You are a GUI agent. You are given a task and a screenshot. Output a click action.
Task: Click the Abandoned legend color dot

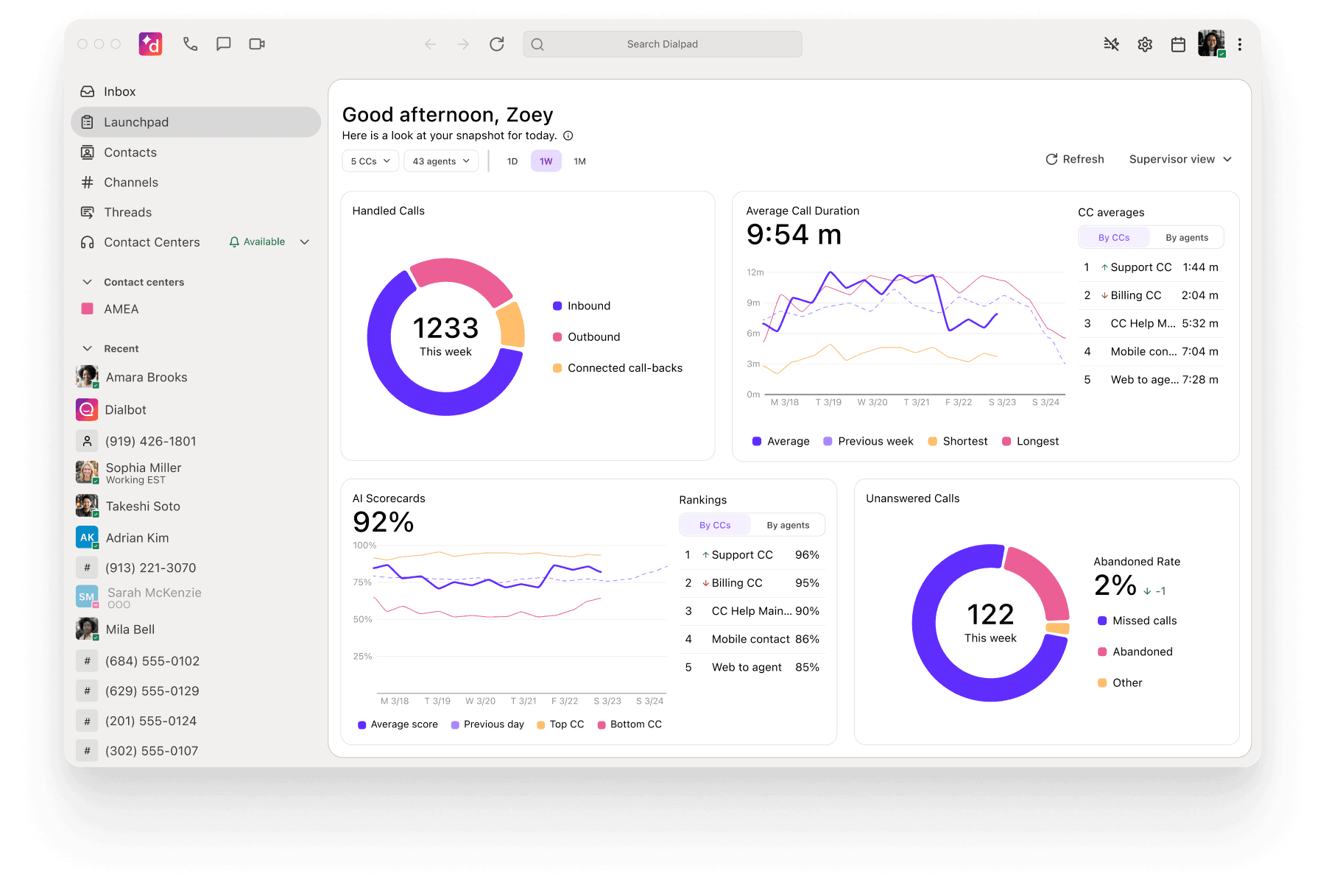[x=1102, y=652]
